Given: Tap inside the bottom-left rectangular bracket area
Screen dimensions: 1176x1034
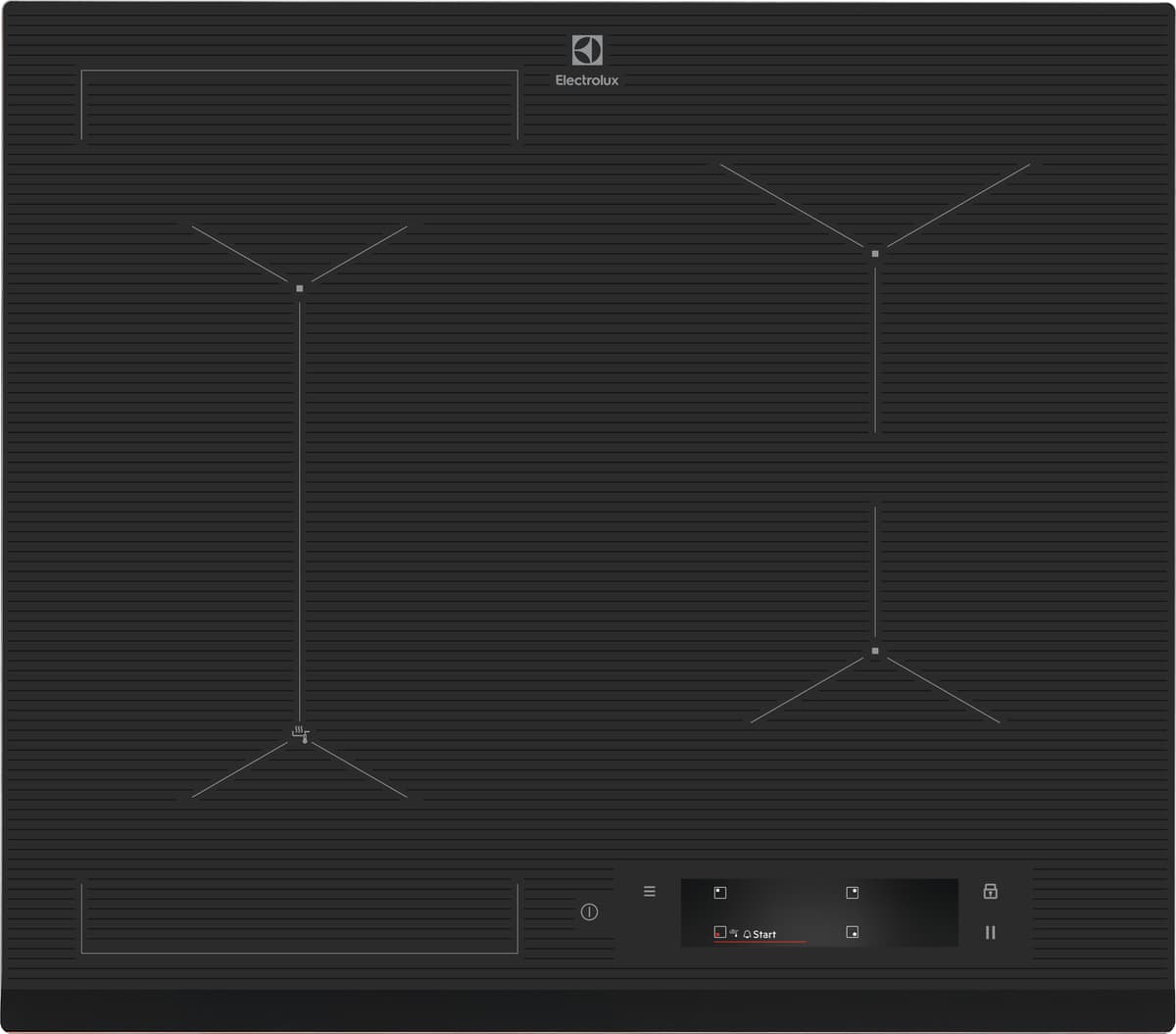Looking at the screenshot, I should [x=299, y=917].
